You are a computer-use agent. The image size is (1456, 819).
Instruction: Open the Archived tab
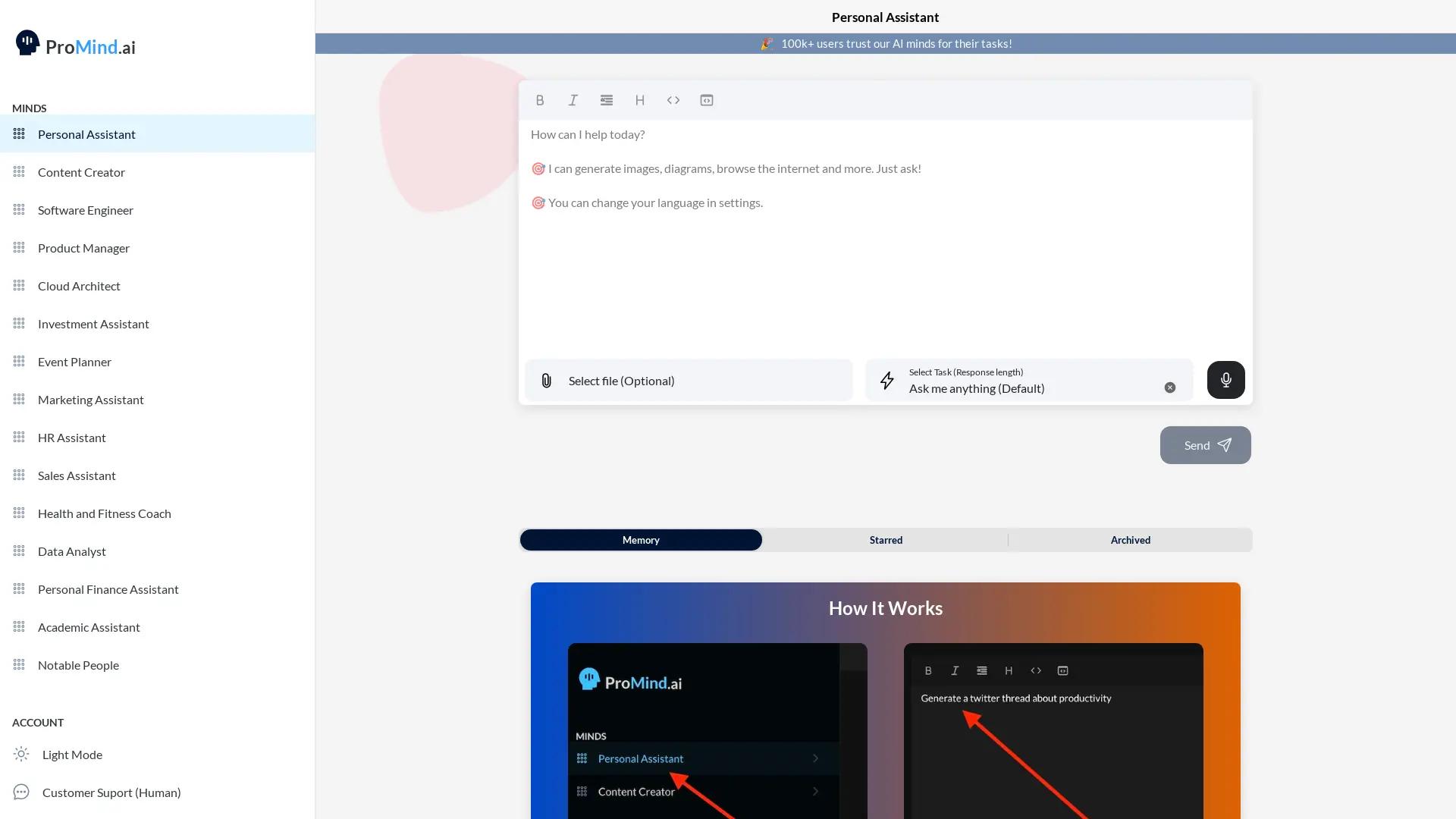click(x=1130, y=539)
